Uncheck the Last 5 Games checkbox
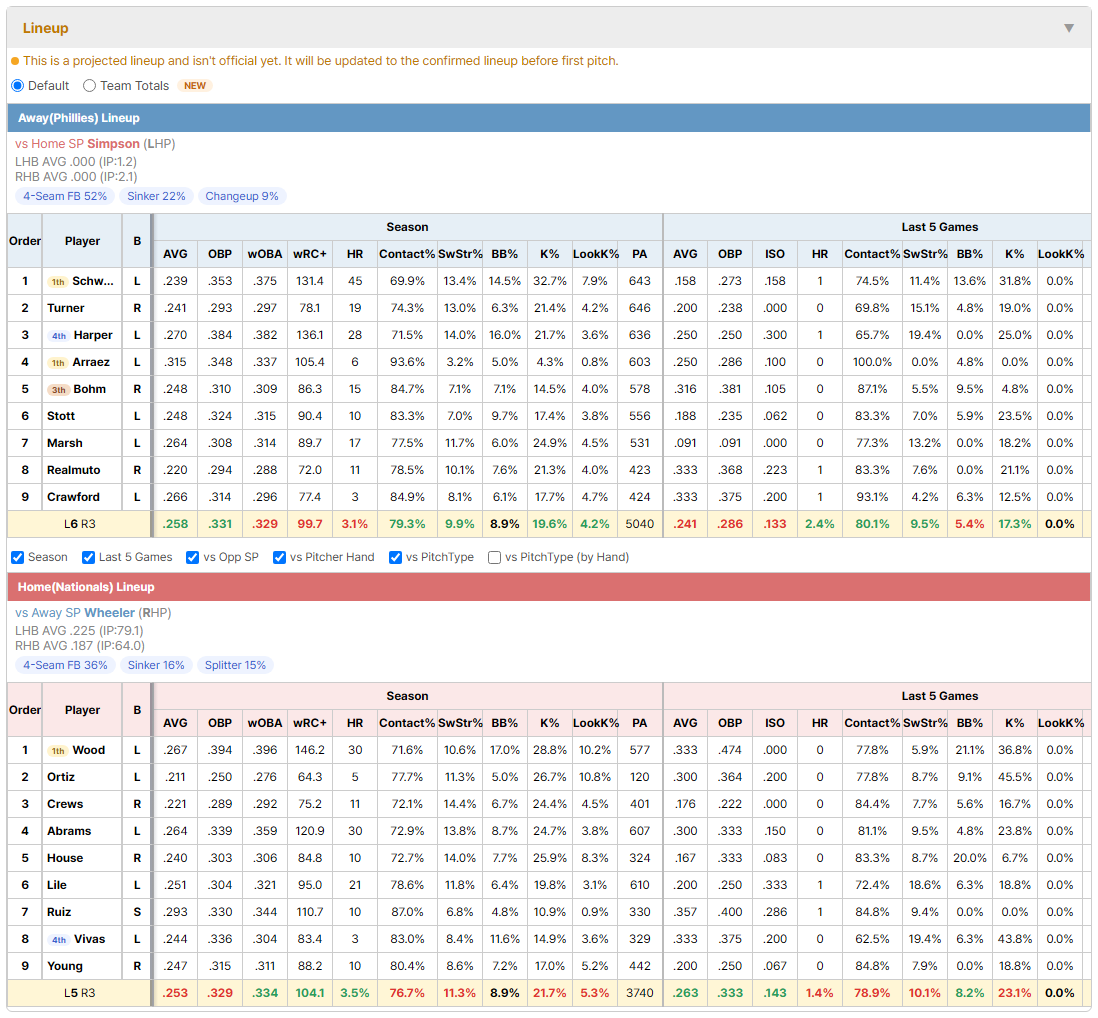The image size is (1098, 1018). (x=88, y=557)
